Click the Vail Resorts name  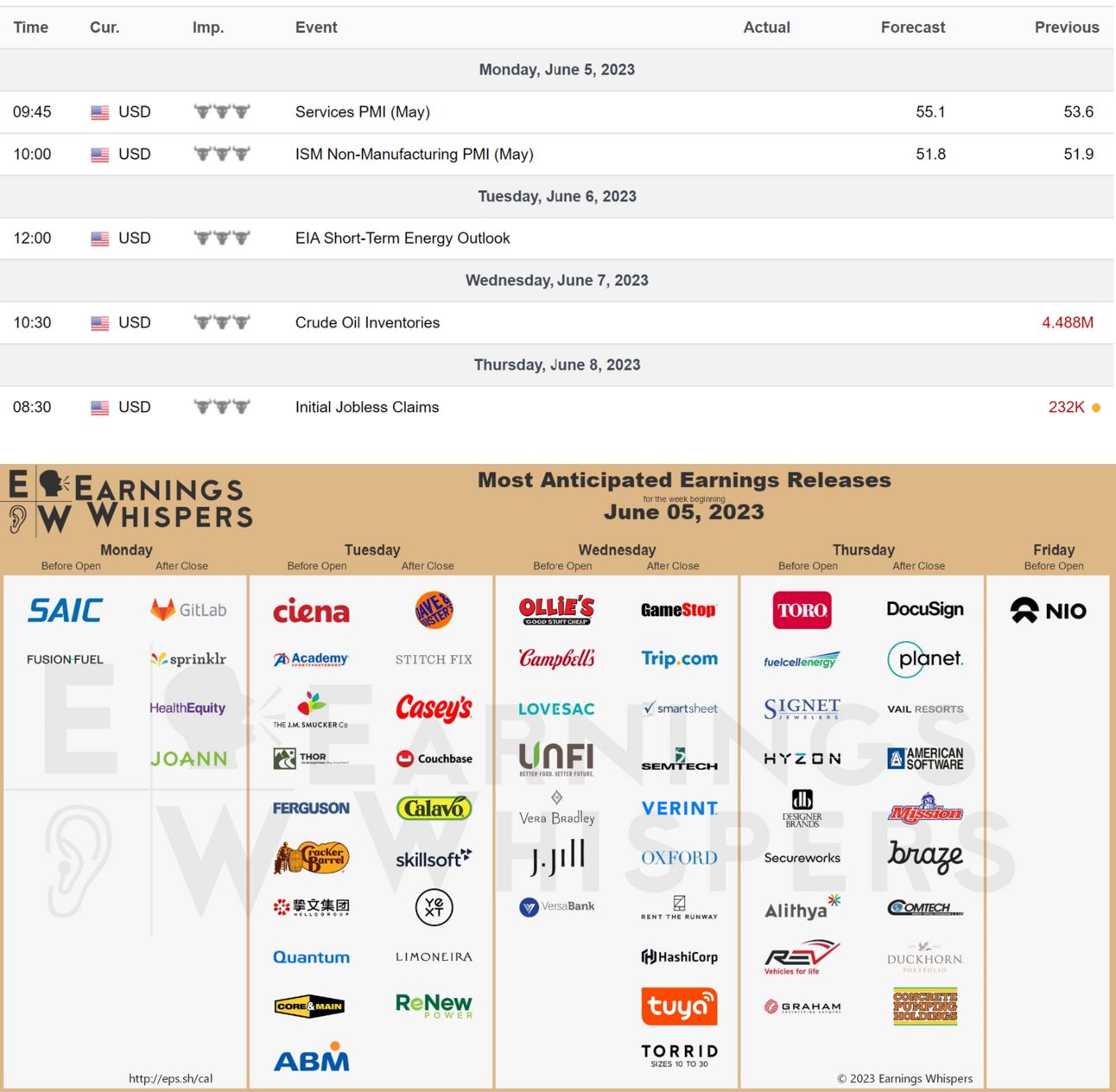[x=925, y=709]
